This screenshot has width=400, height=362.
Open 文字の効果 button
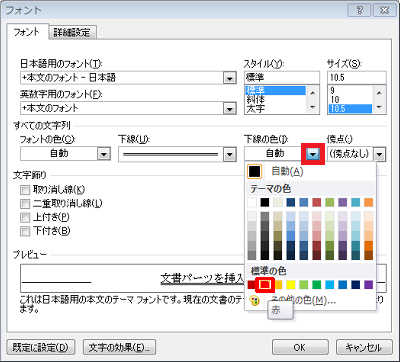click(x=119, y=347)
